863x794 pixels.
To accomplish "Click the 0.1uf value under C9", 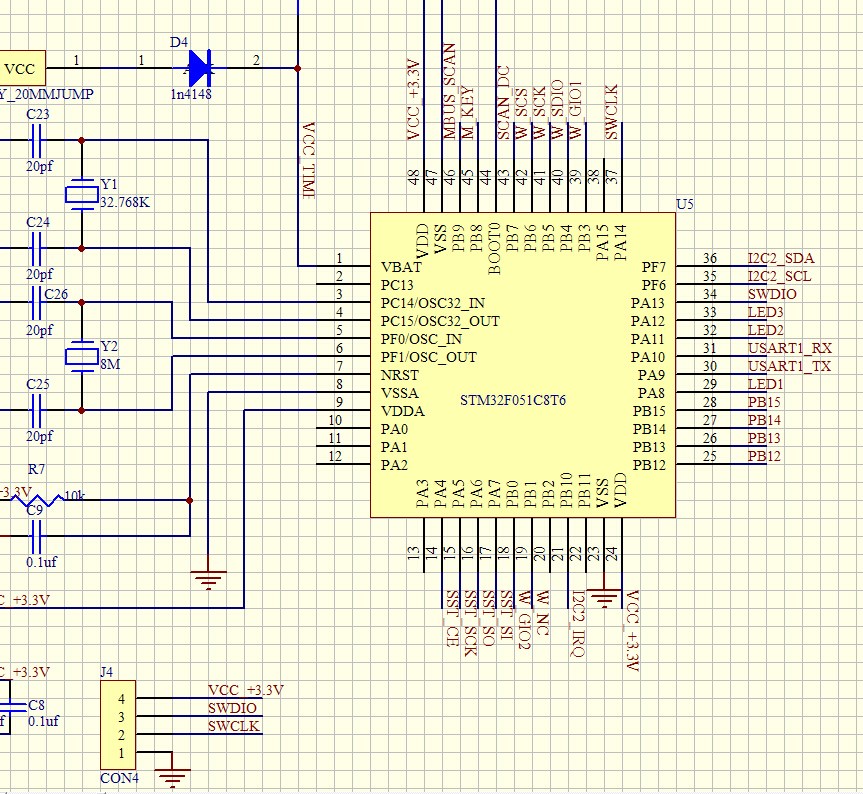I will (x=41, y=562).
